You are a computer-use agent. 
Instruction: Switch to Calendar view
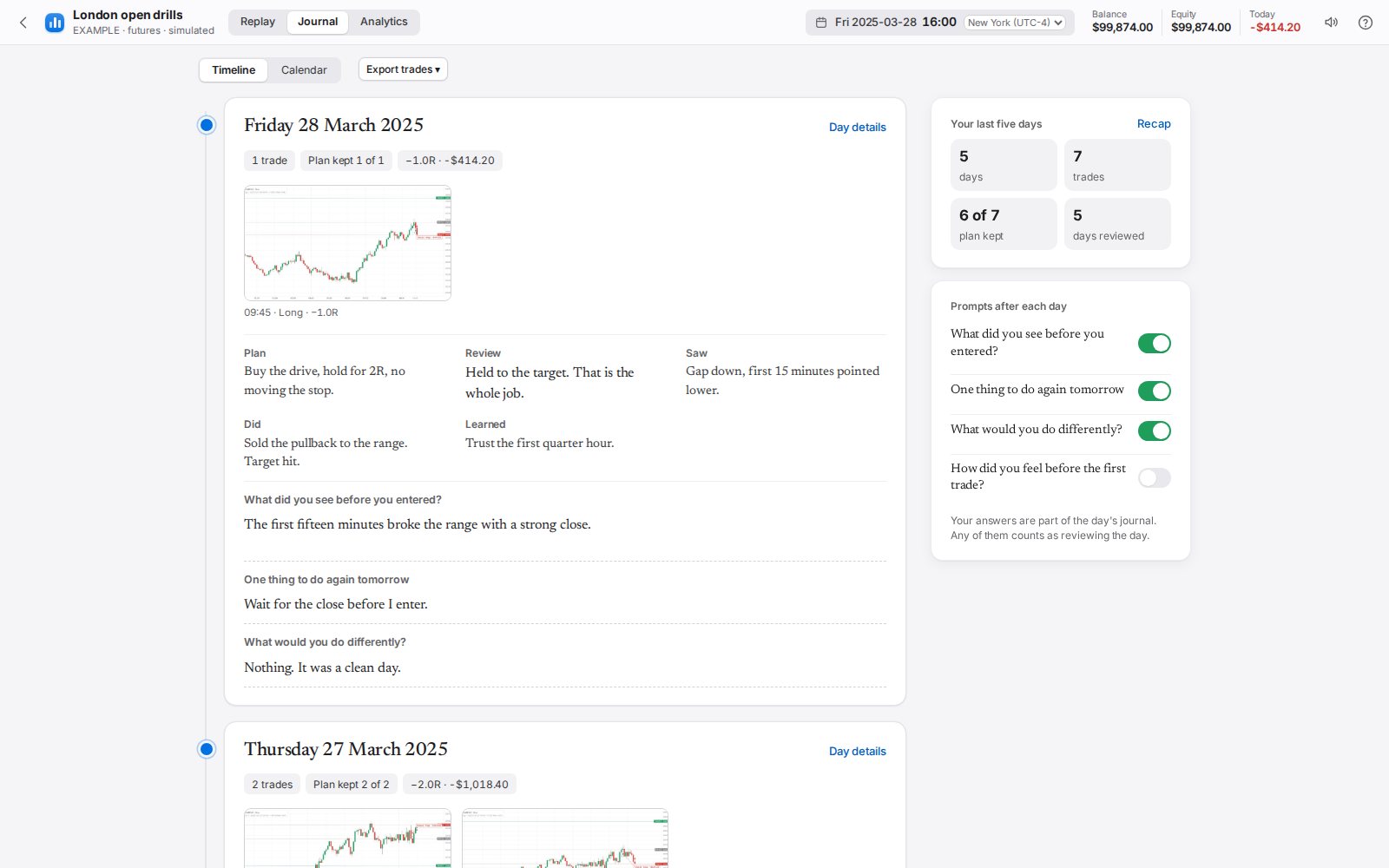click(304, 70)
